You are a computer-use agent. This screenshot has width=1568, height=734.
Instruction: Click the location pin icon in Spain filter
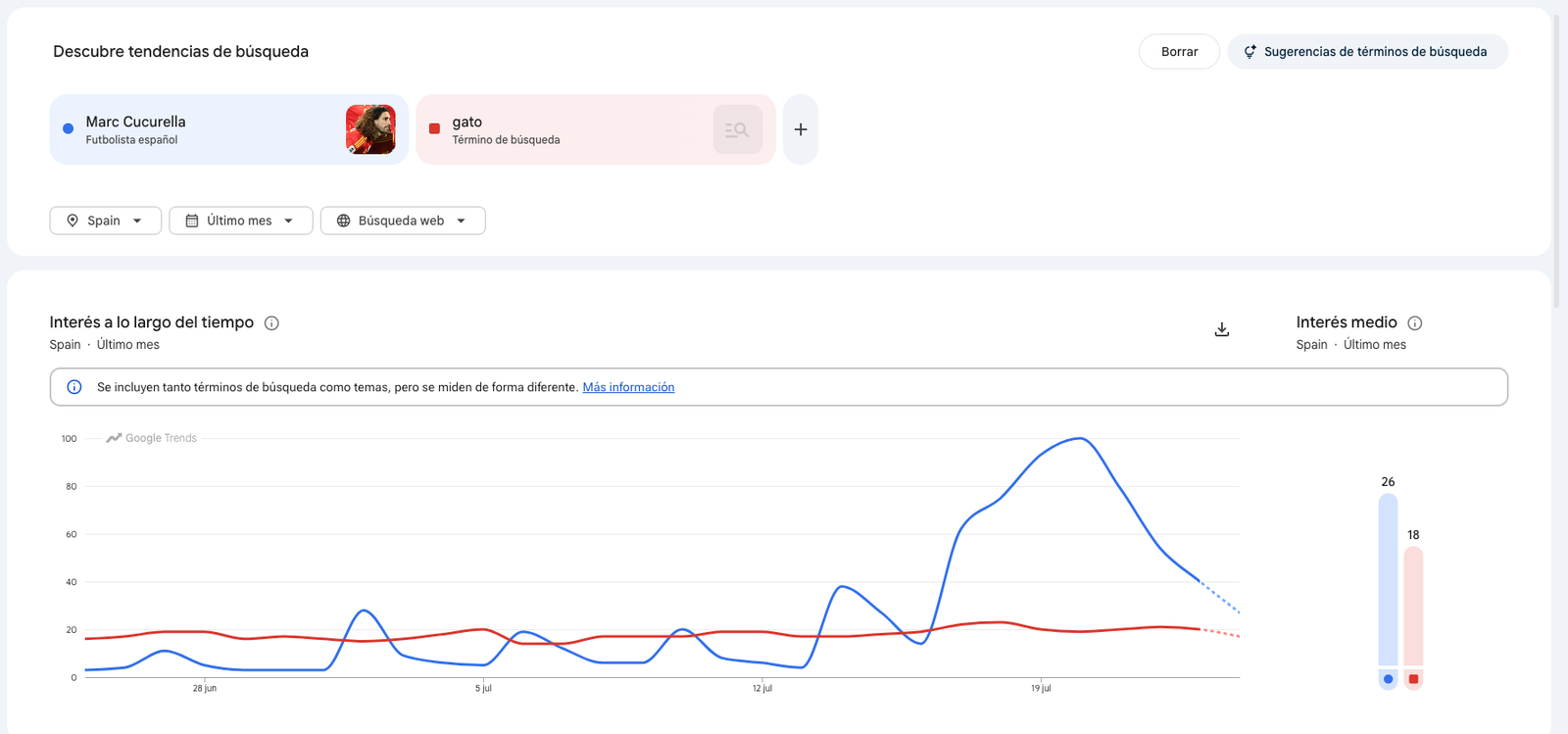[73, 220]
